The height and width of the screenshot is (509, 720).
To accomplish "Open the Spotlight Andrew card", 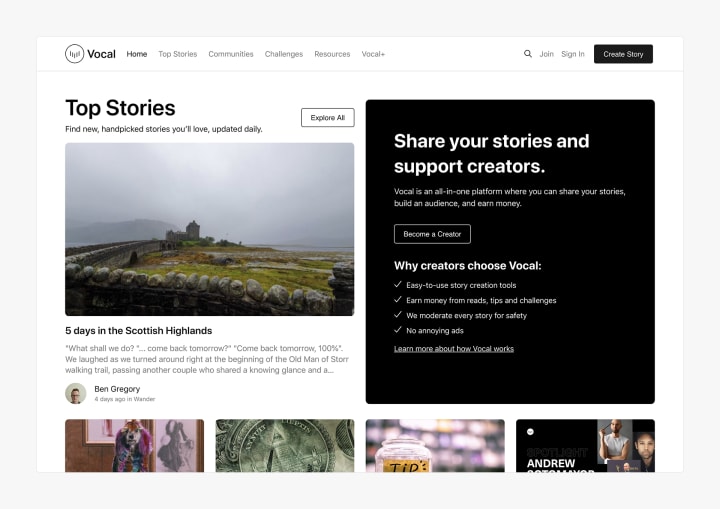I will (585, 446).
